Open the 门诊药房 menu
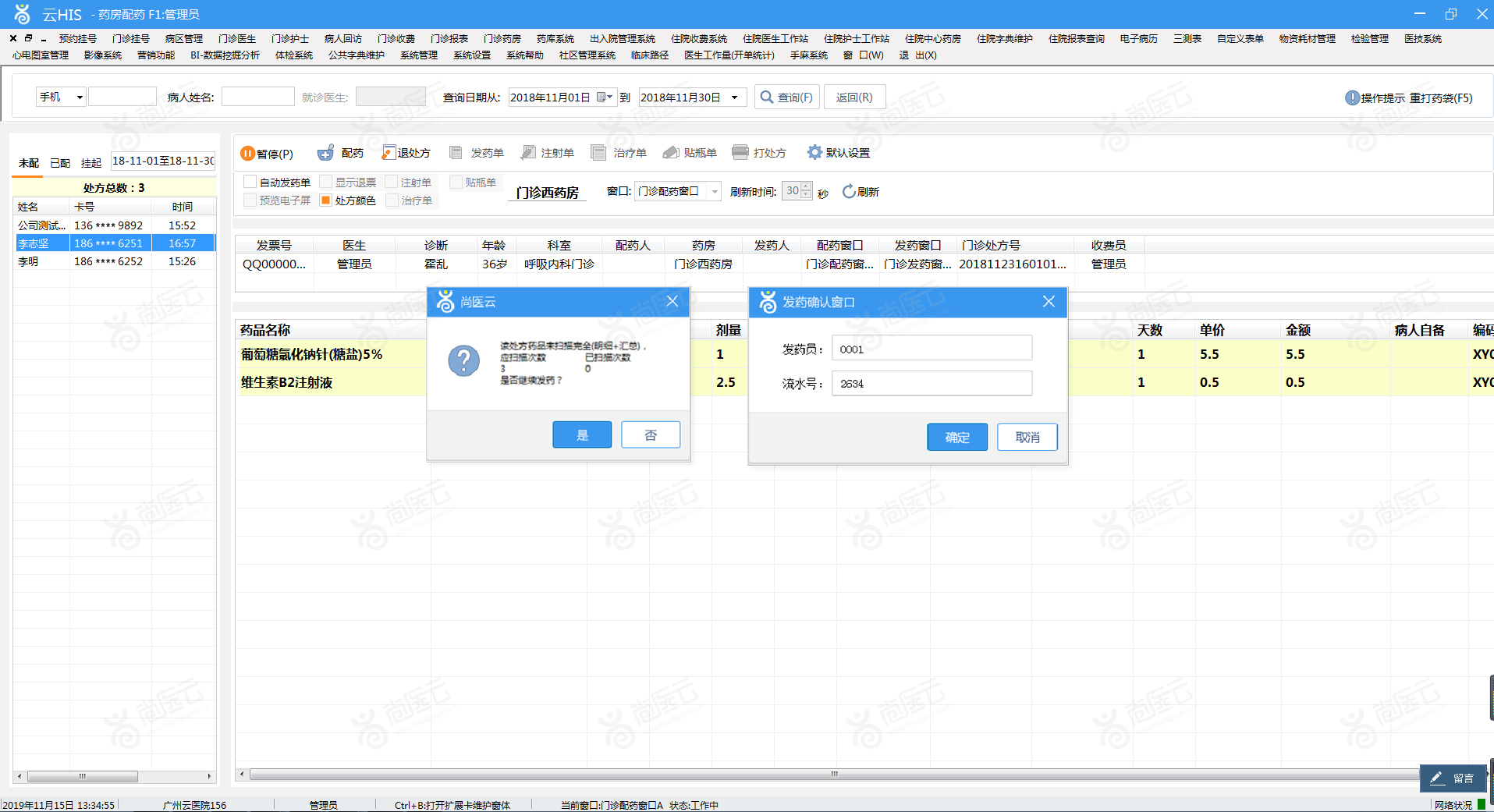Image resolution: width=1494 pixels, height=812 pixels. pos(502,38)
